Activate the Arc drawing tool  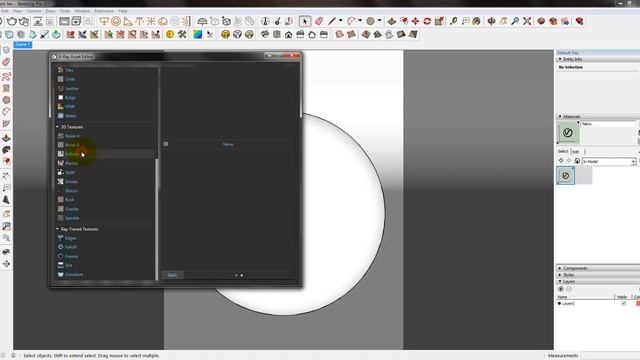pyautogui.click(x=351, y=21)
